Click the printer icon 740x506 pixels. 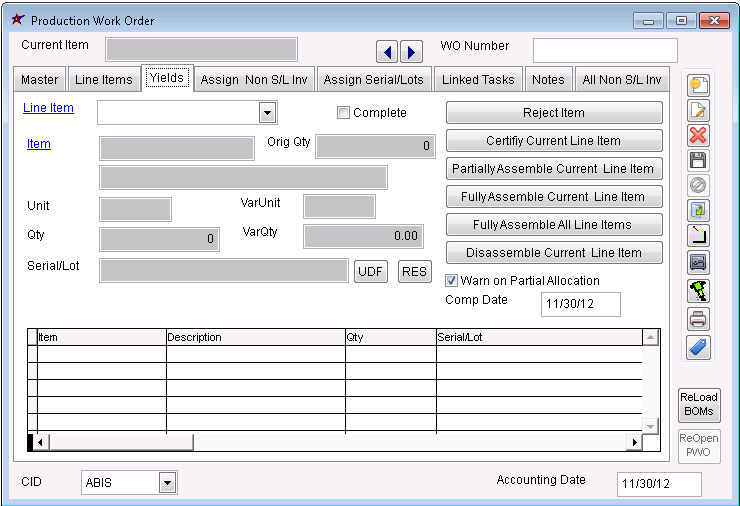(699, 319)
